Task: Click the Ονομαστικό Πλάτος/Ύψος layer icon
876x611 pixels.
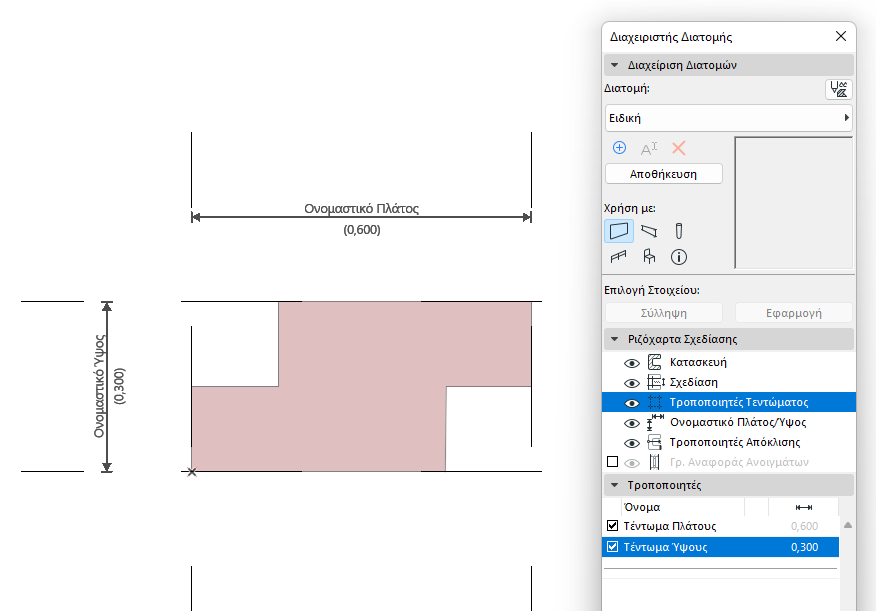Action: pos(655,422)
